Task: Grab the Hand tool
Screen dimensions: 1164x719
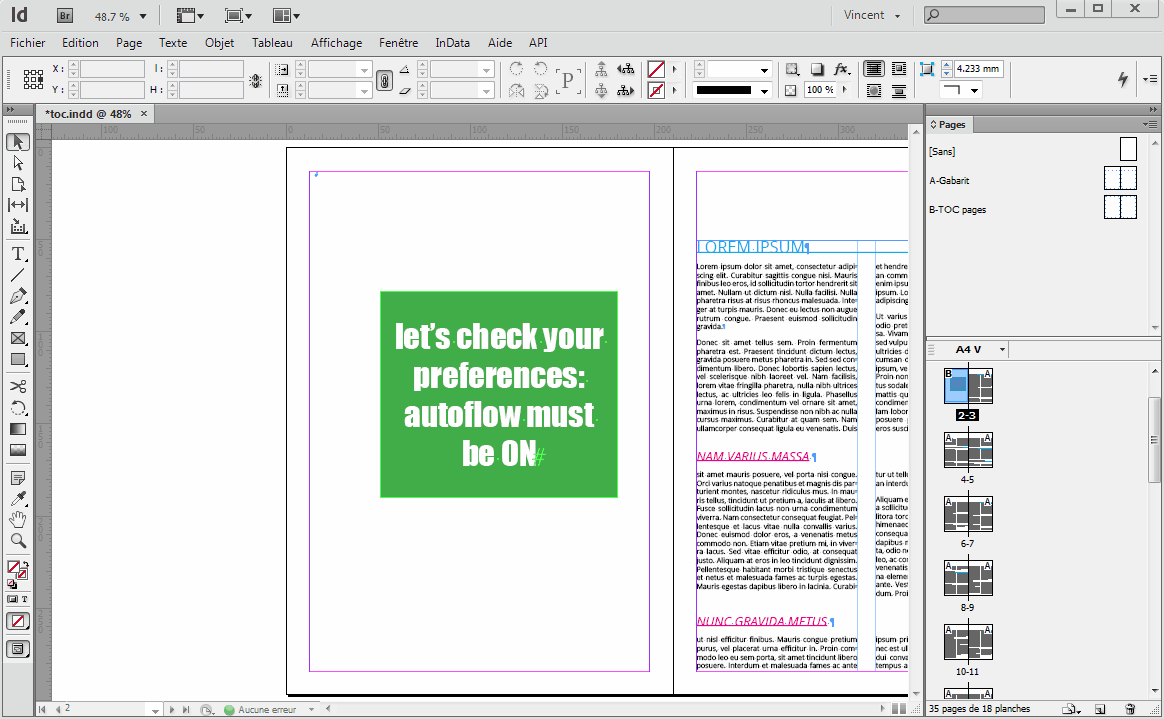Action: click(16, 519)
